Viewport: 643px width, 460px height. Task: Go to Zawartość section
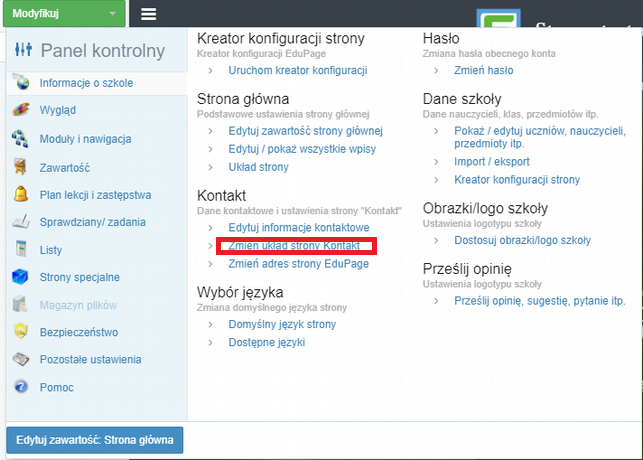tap(64, 168)
